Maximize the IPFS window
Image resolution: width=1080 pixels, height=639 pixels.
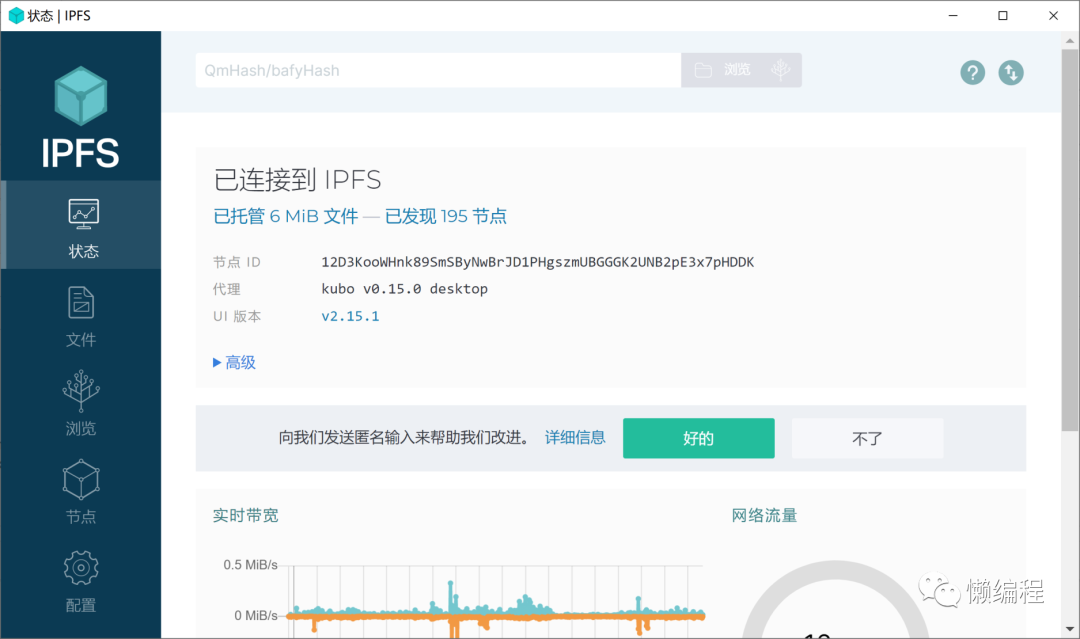1003,15
